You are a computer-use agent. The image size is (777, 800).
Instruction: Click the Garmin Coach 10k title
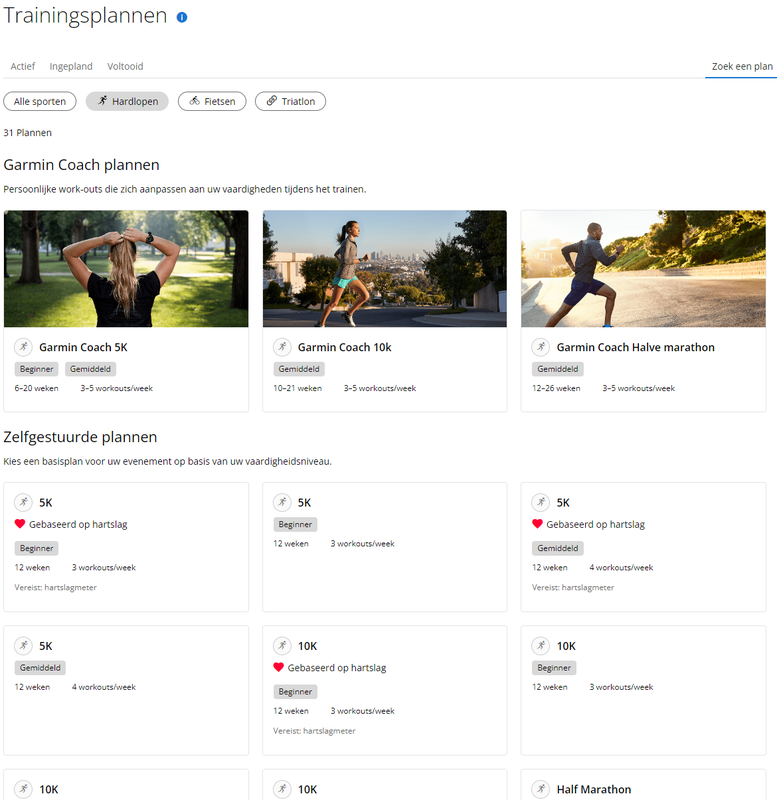tap(344, 347)
